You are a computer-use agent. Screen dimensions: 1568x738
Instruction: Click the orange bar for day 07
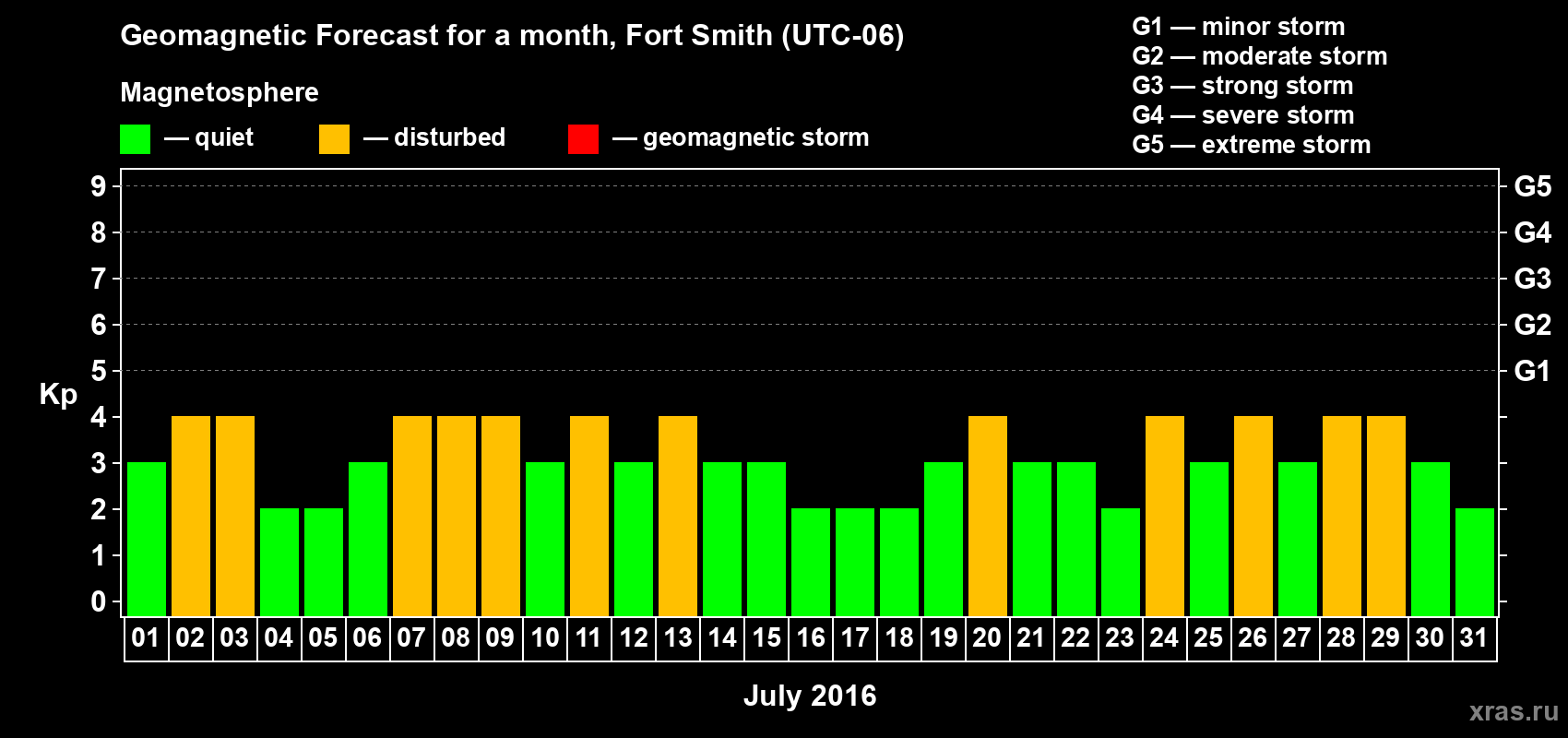(412, 517)
